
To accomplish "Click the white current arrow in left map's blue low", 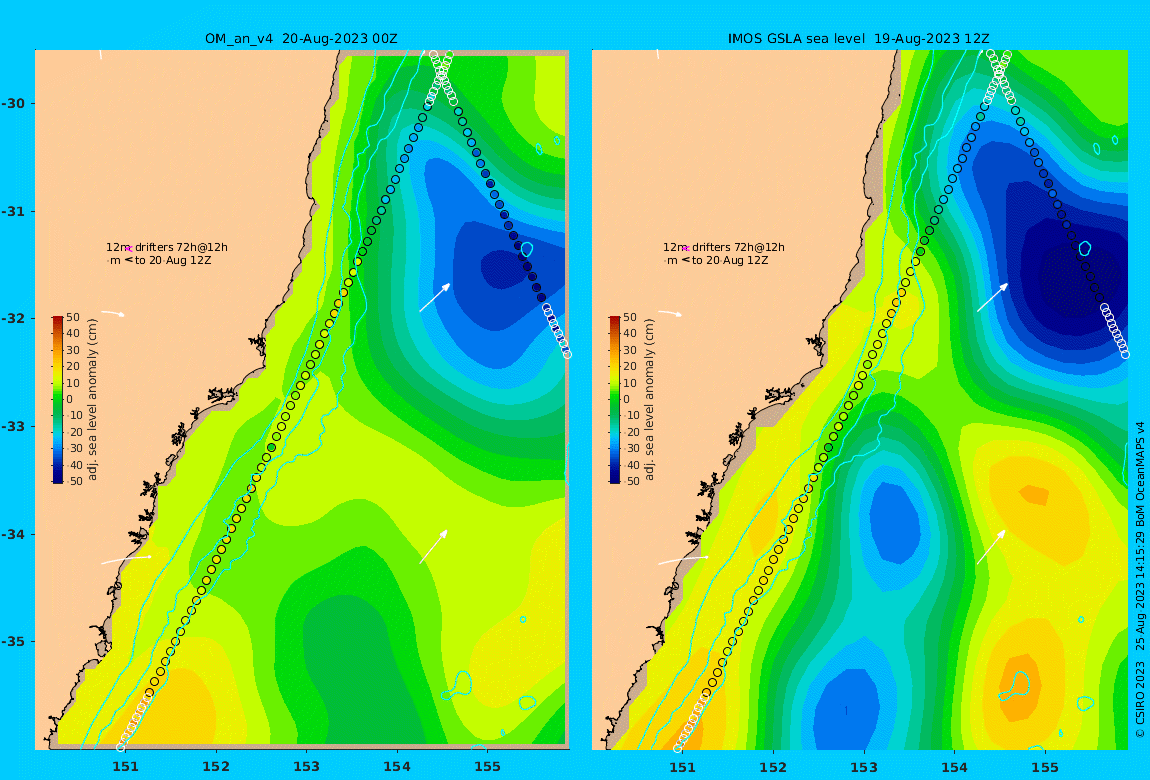I will point(434,298).
